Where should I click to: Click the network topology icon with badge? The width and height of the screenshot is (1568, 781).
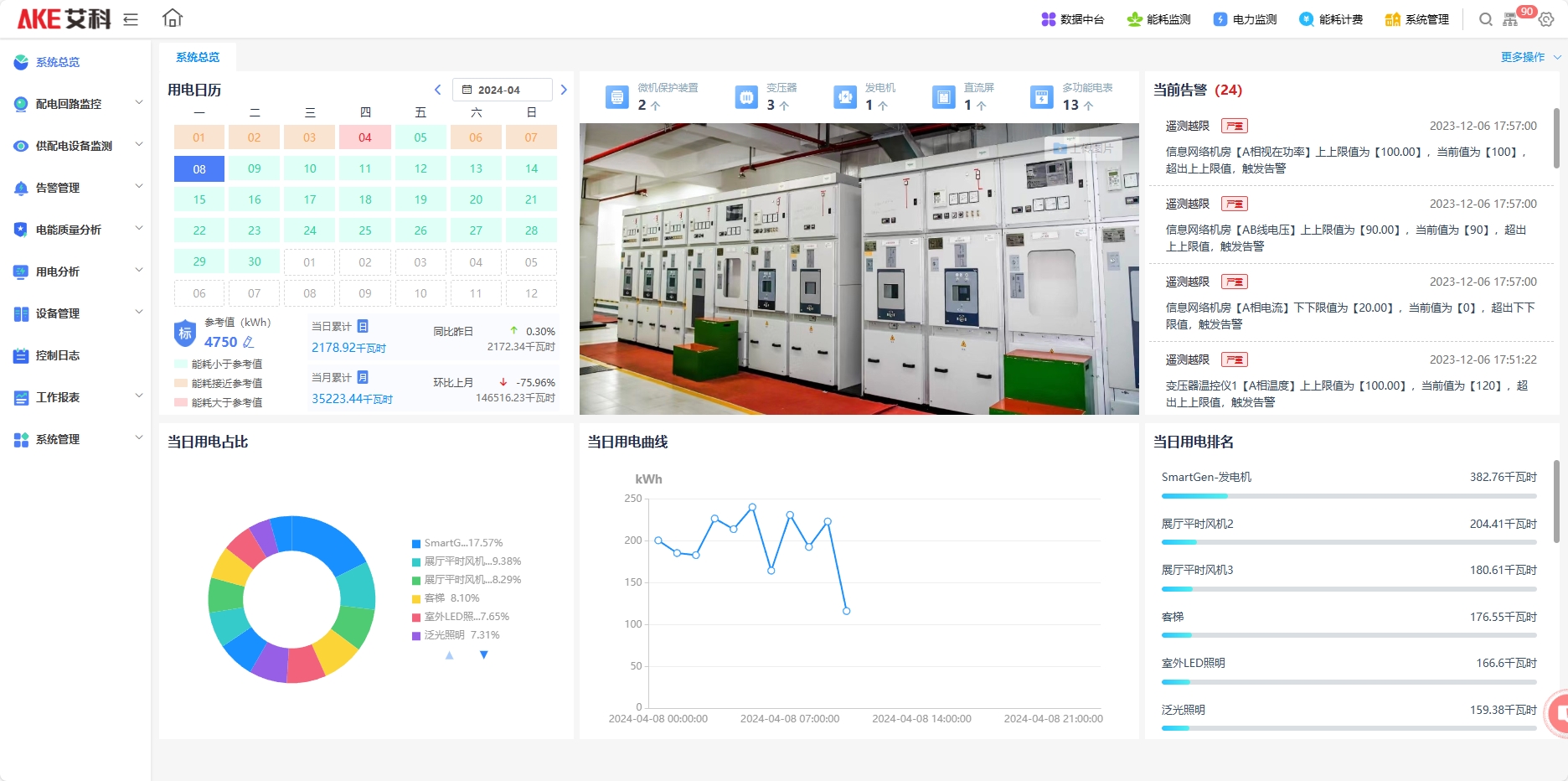coord(1511,19)
